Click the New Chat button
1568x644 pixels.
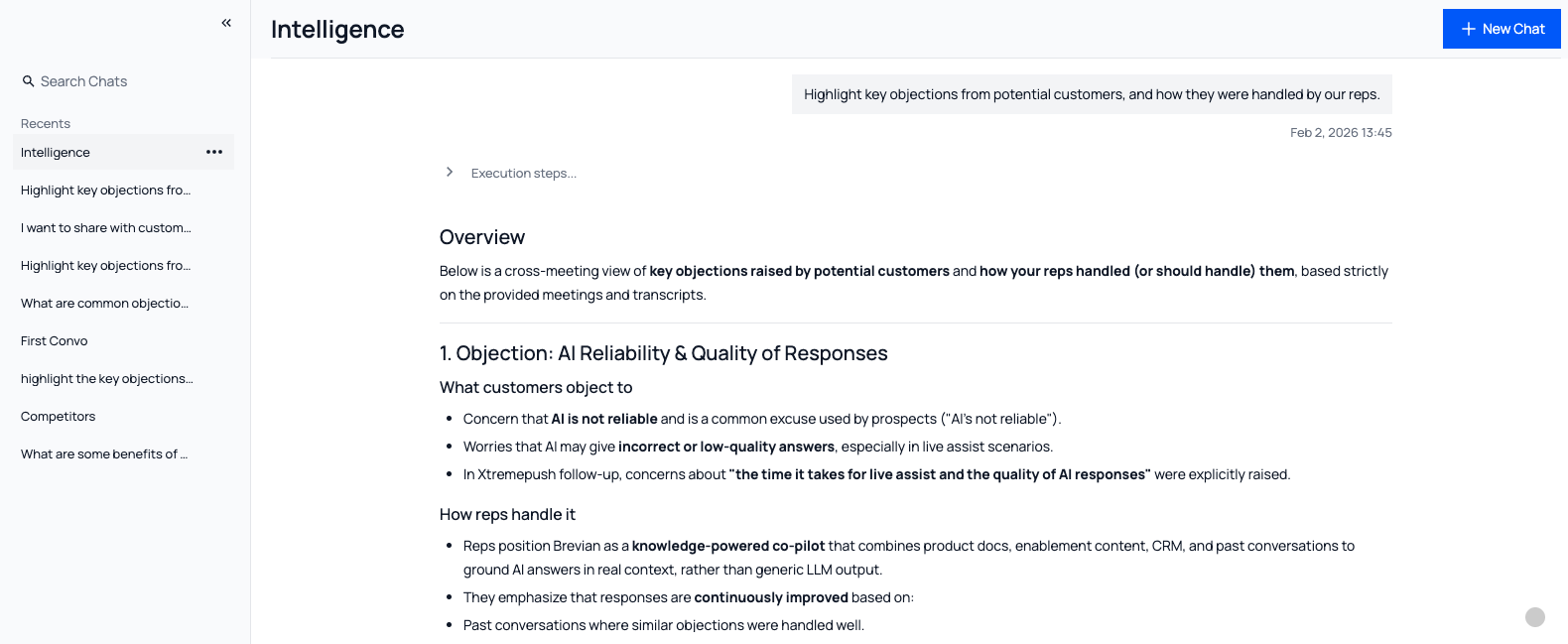point(1502,28)
